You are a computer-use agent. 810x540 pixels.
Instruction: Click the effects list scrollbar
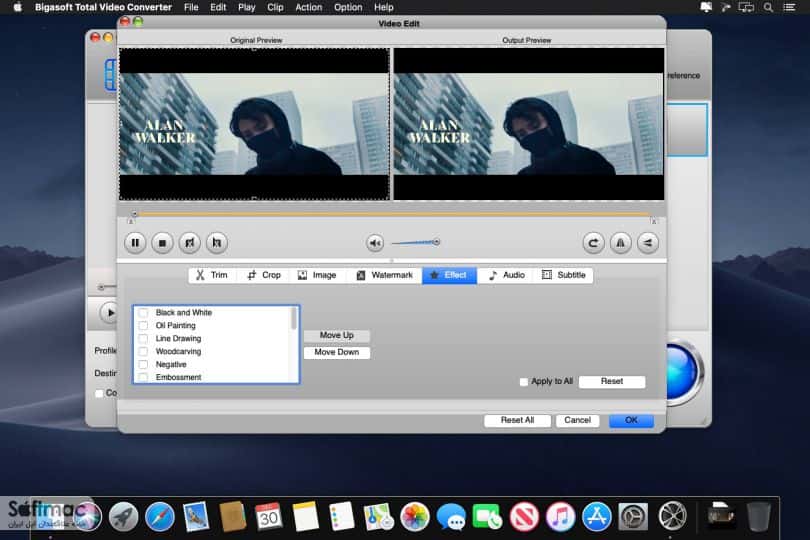[x=294, y=318]
